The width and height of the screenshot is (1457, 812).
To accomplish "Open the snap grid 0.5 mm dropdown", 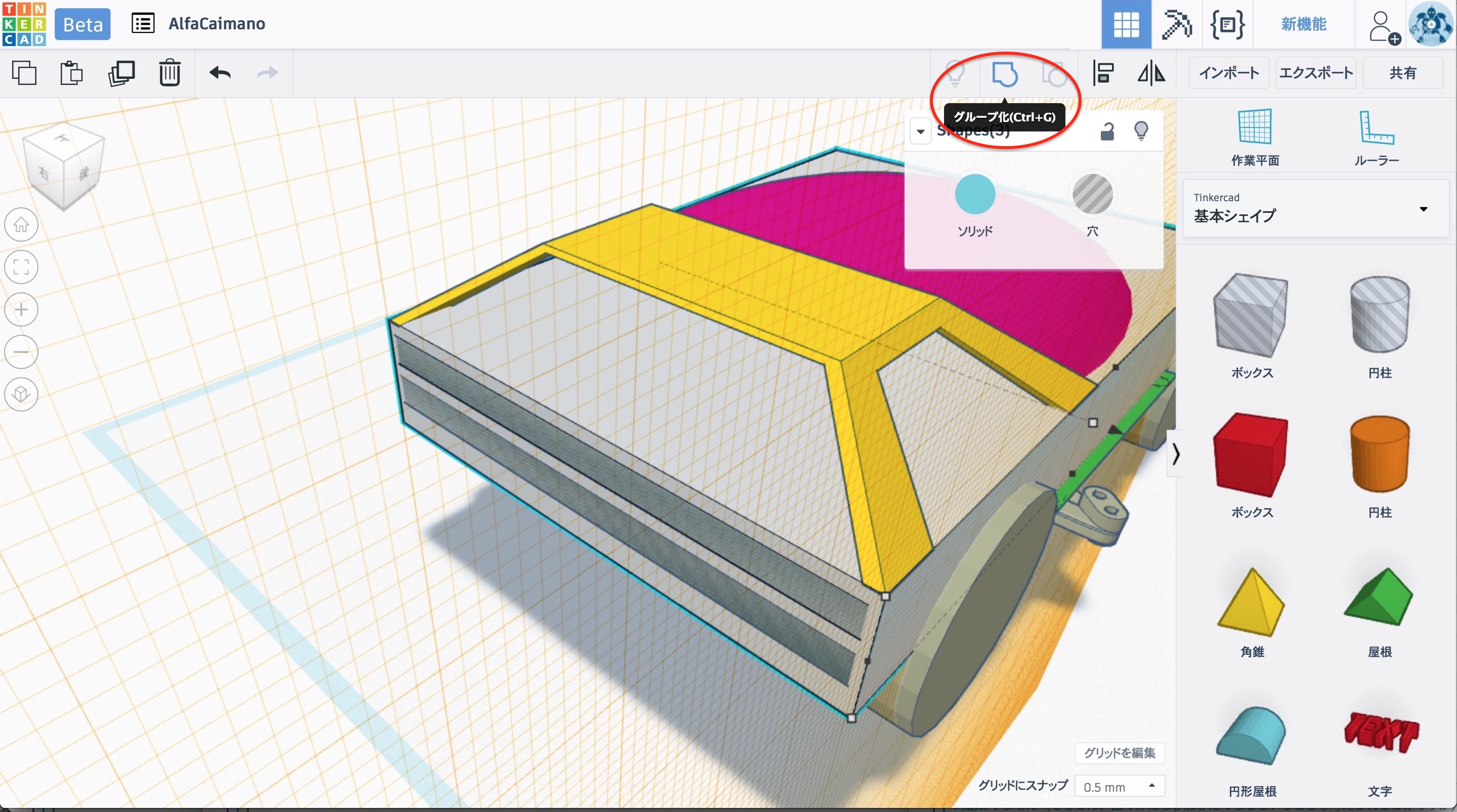I will [1120, 786].
